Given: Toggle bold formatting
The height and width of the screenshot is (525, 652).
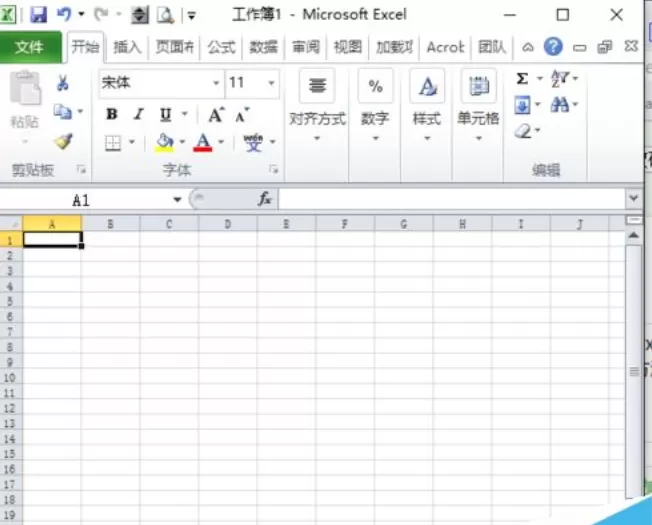Looking at the screenshot, I should 111,114.
